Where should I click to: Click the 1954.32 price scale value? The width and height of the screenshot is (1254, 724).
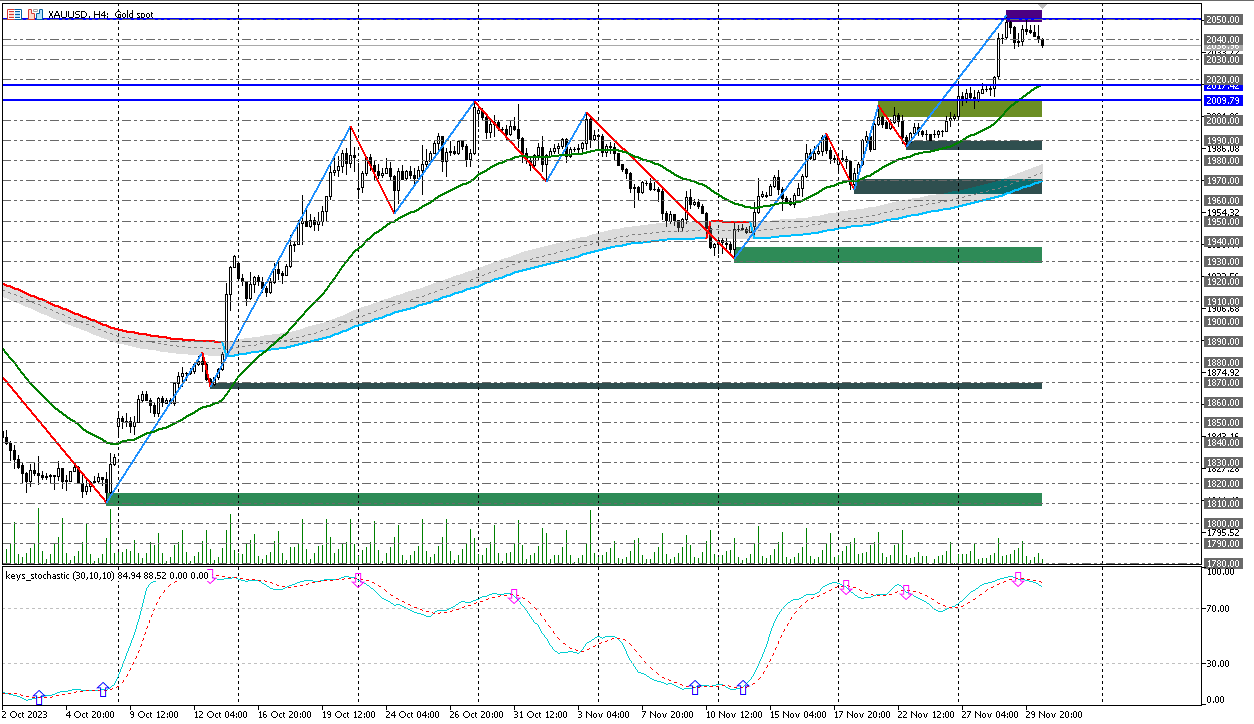[x=1223, y=212]
